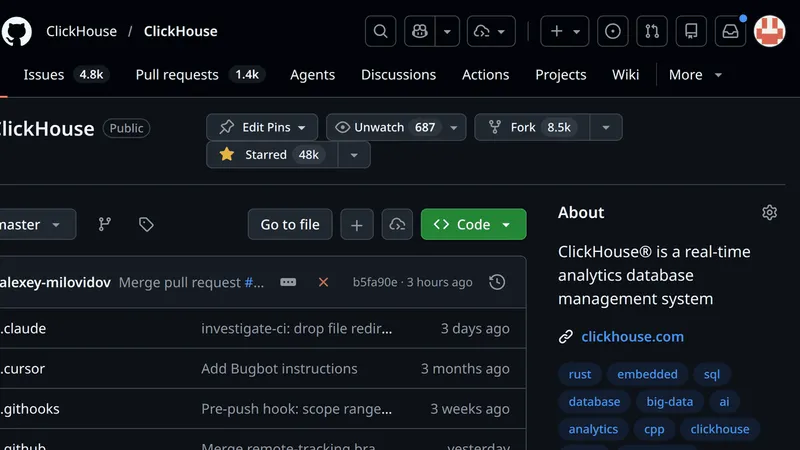Open the repositories icon in header
Image resolution: width=800 pixels, height=450 pixels.
(x=691, y=31)
